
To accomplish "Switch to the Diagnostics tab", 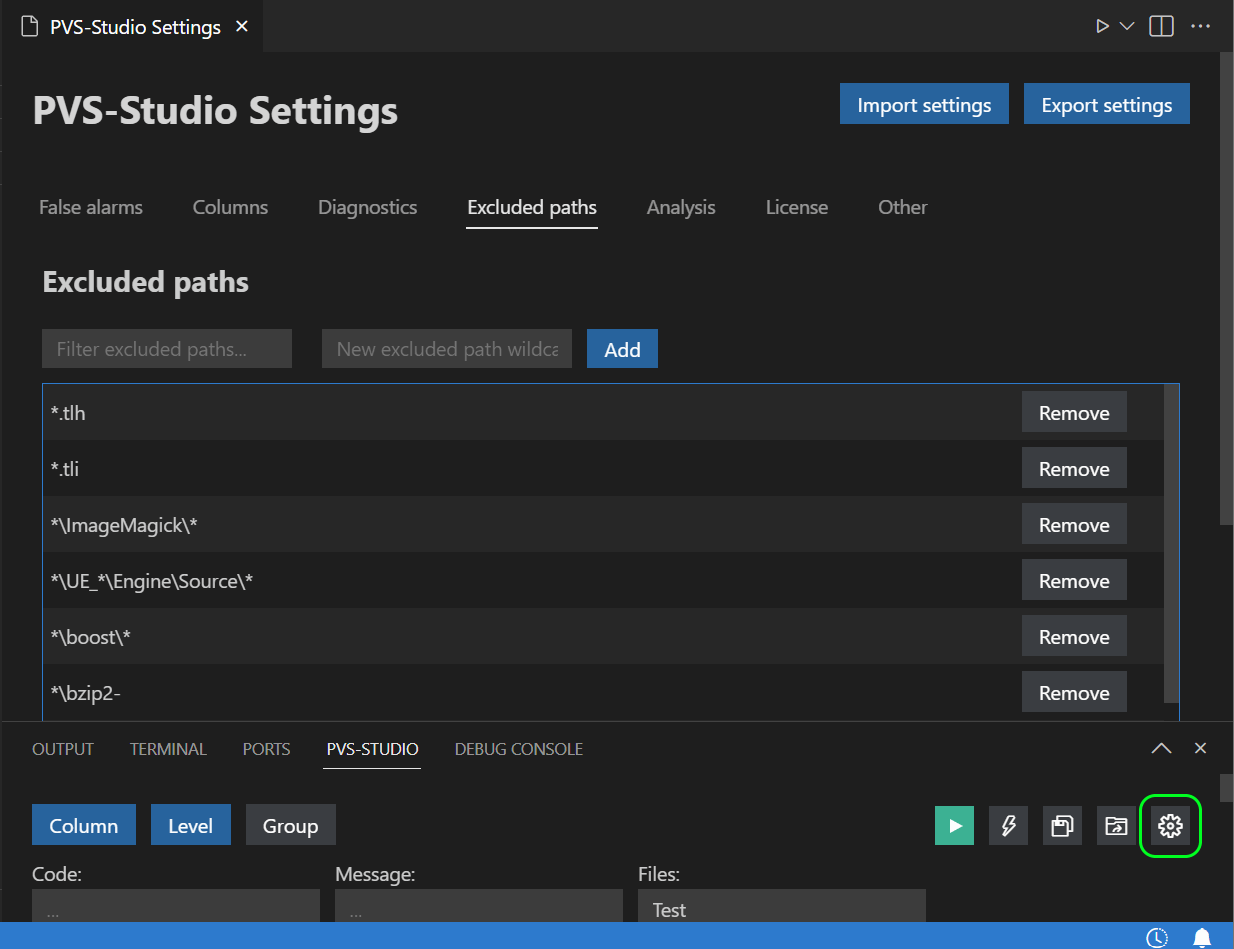I will click(x=367, y=207).
